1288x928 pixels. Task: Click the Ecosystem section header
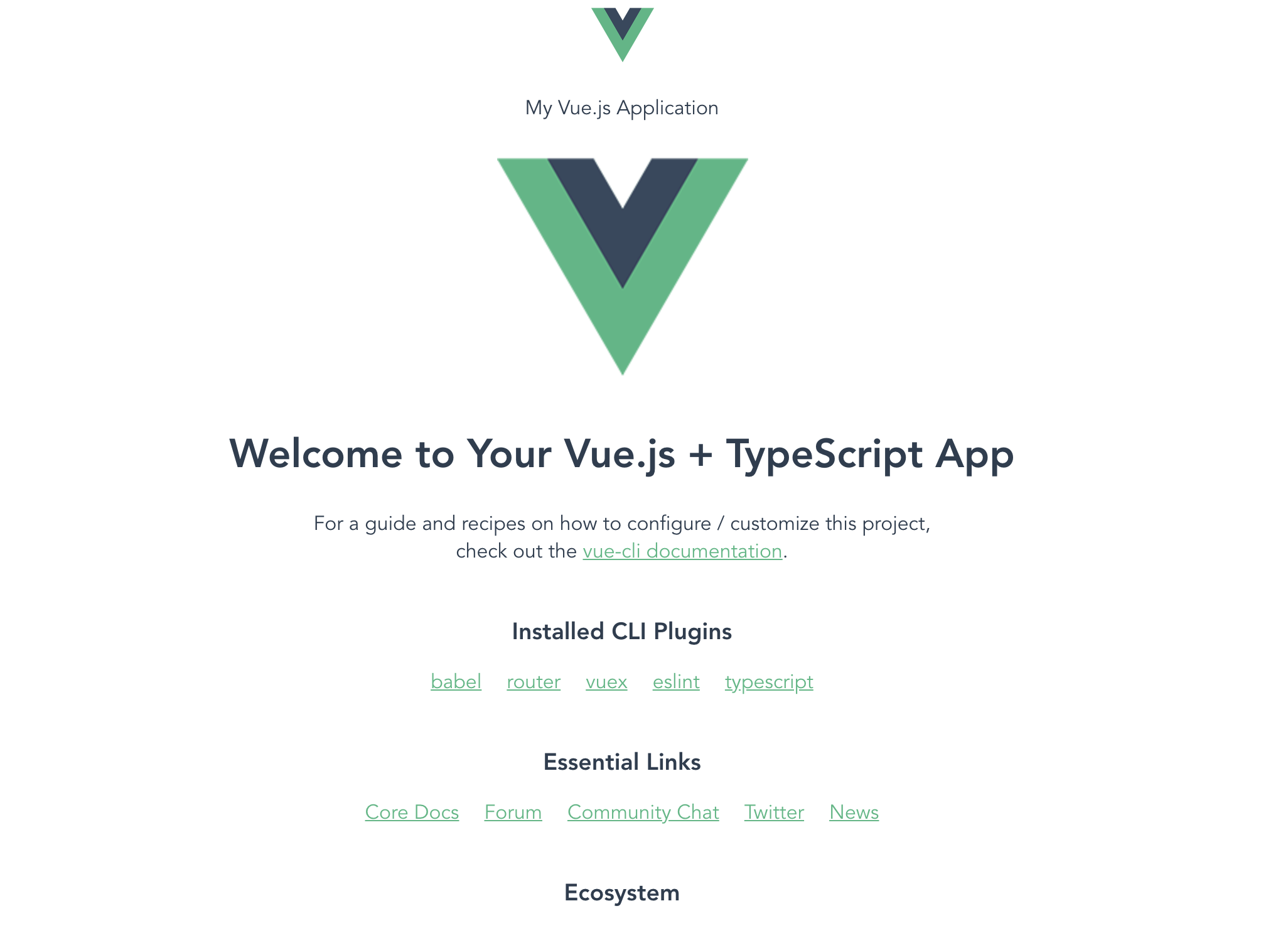(x=622, y=892)
